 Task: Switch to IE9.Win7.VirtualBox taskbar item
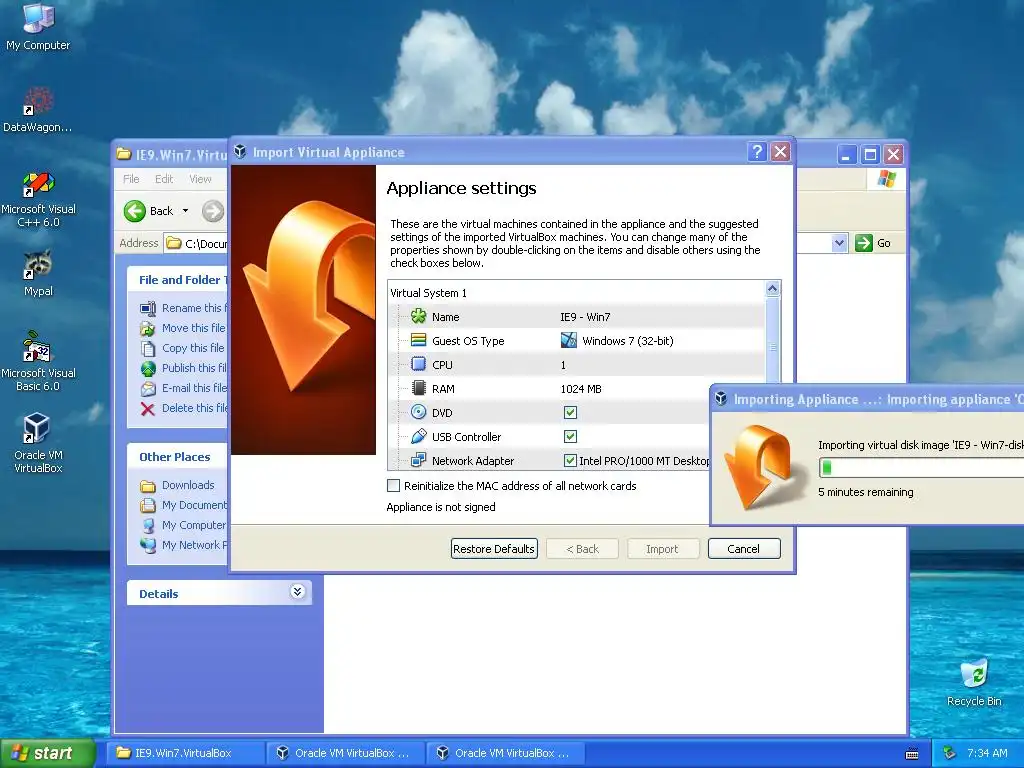pyautogui.click(x=184, y=753)
